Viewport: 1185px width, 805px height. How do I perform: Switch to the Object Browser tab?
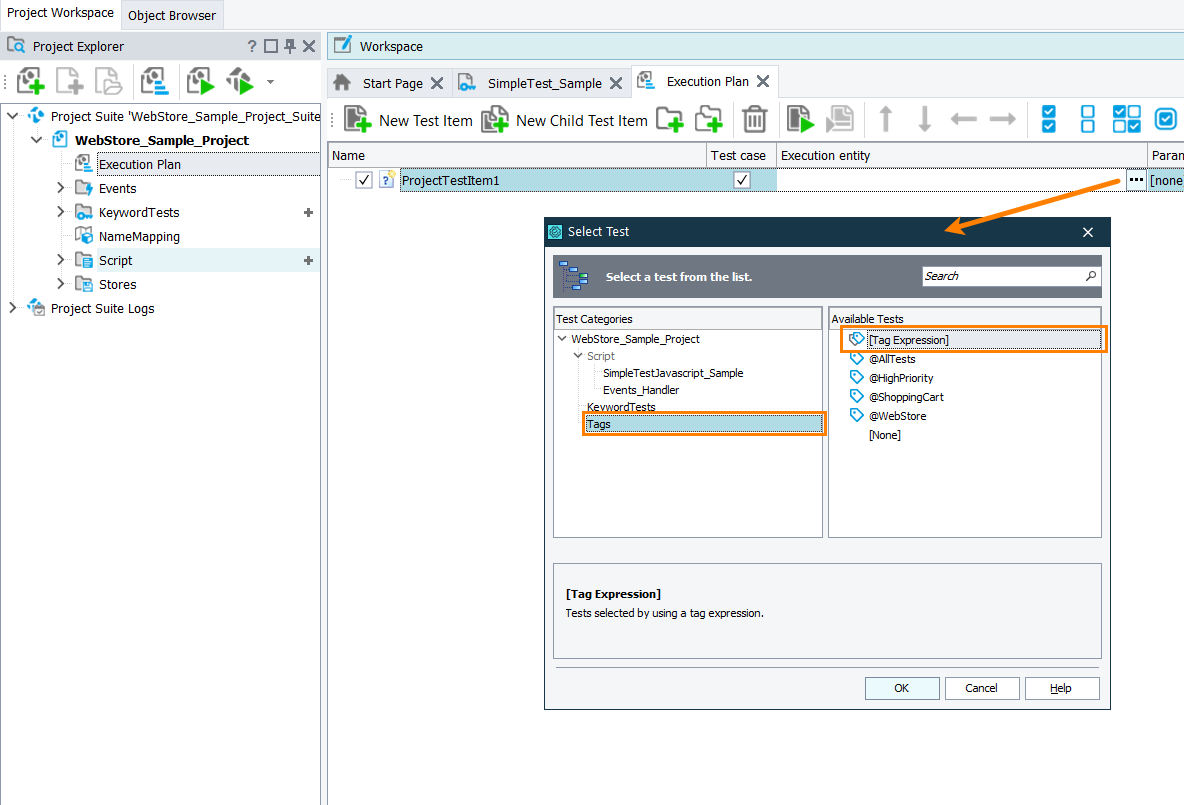click(171, 15)
